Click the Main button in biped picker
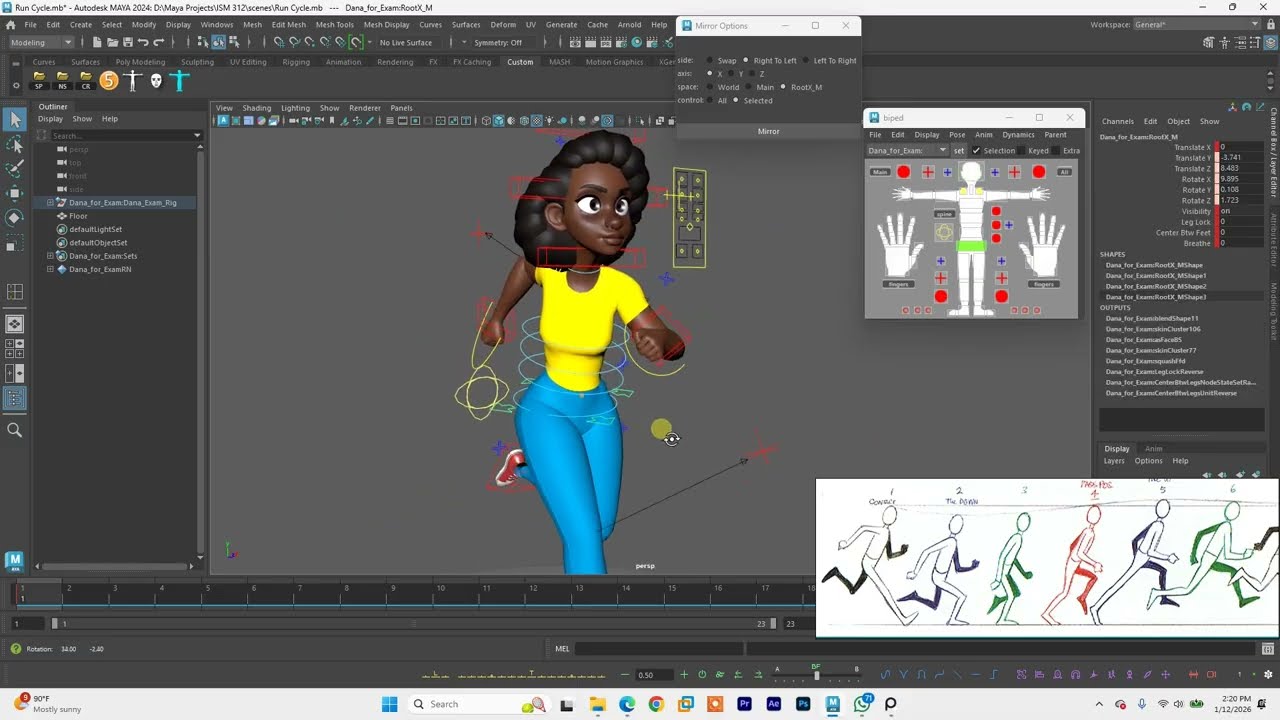The height and width of the screenshot is (720, 1280). 880,172
